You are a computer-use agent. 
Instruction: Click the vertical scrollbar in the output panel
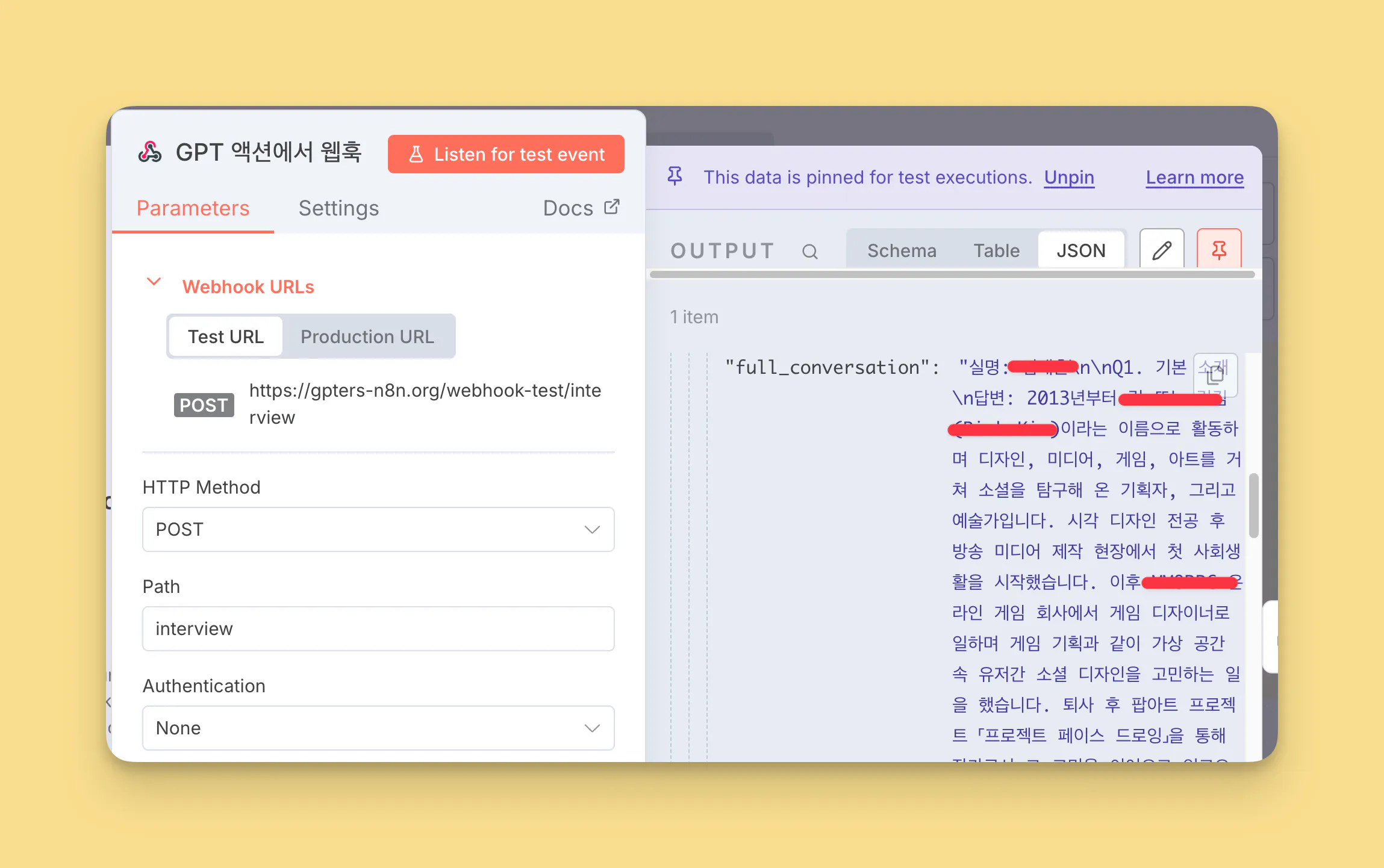1253,506
